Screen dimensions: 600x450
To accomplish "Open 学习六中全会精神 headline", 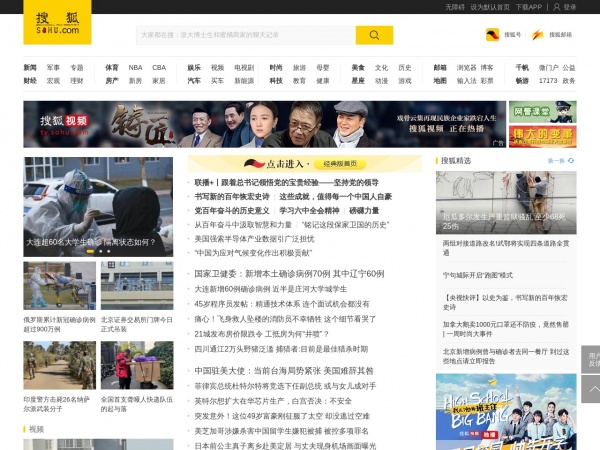I will tap(309, 210).
